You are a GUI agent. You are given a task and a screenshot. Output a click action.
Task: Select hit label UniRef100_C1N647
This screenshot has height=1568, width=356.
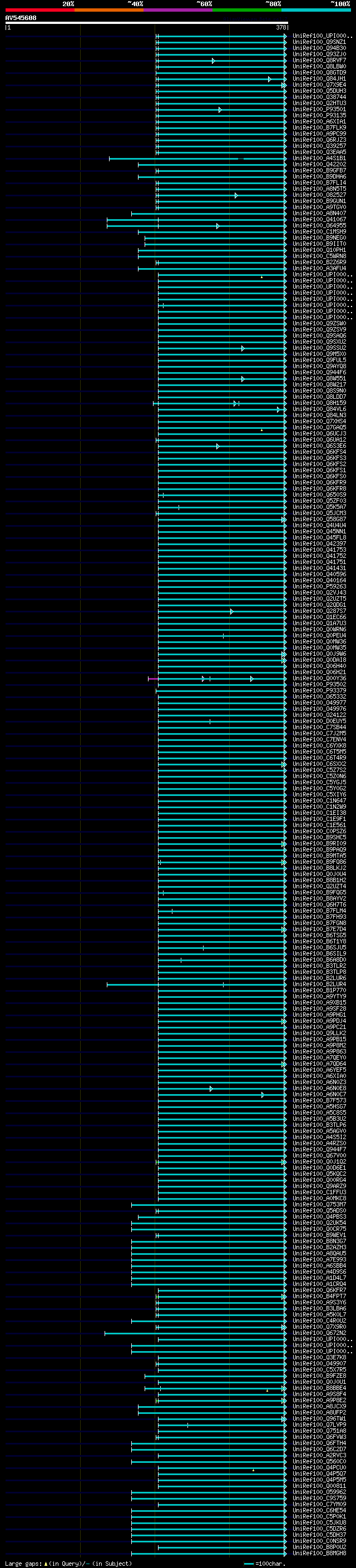pyautogui.click(x=319, y=800)
